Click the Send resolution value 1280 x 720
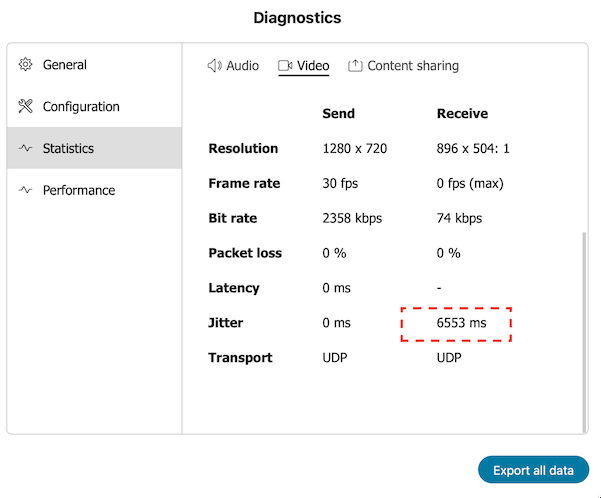 (x=354, y=149)
